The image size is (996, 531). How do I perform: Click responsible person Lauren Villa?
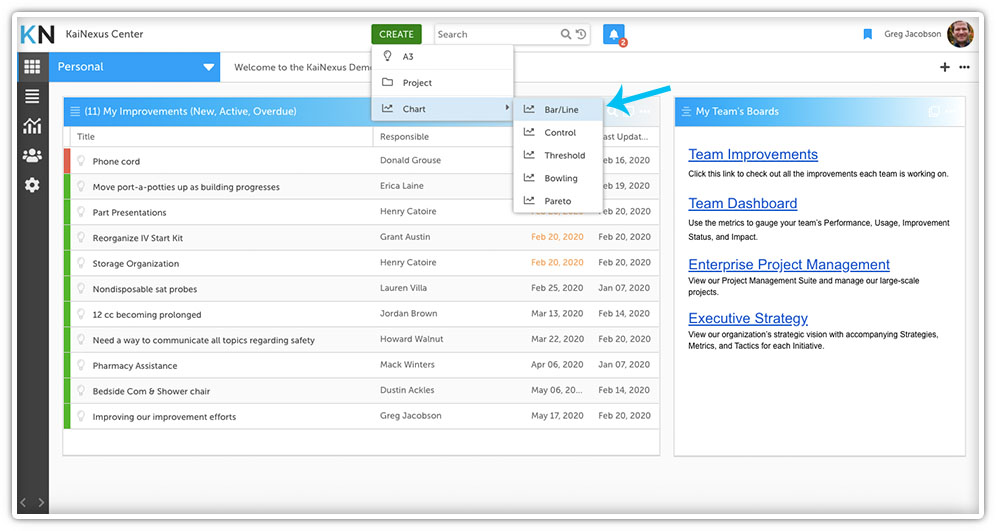pyautogui.click(x=403, y=288)
